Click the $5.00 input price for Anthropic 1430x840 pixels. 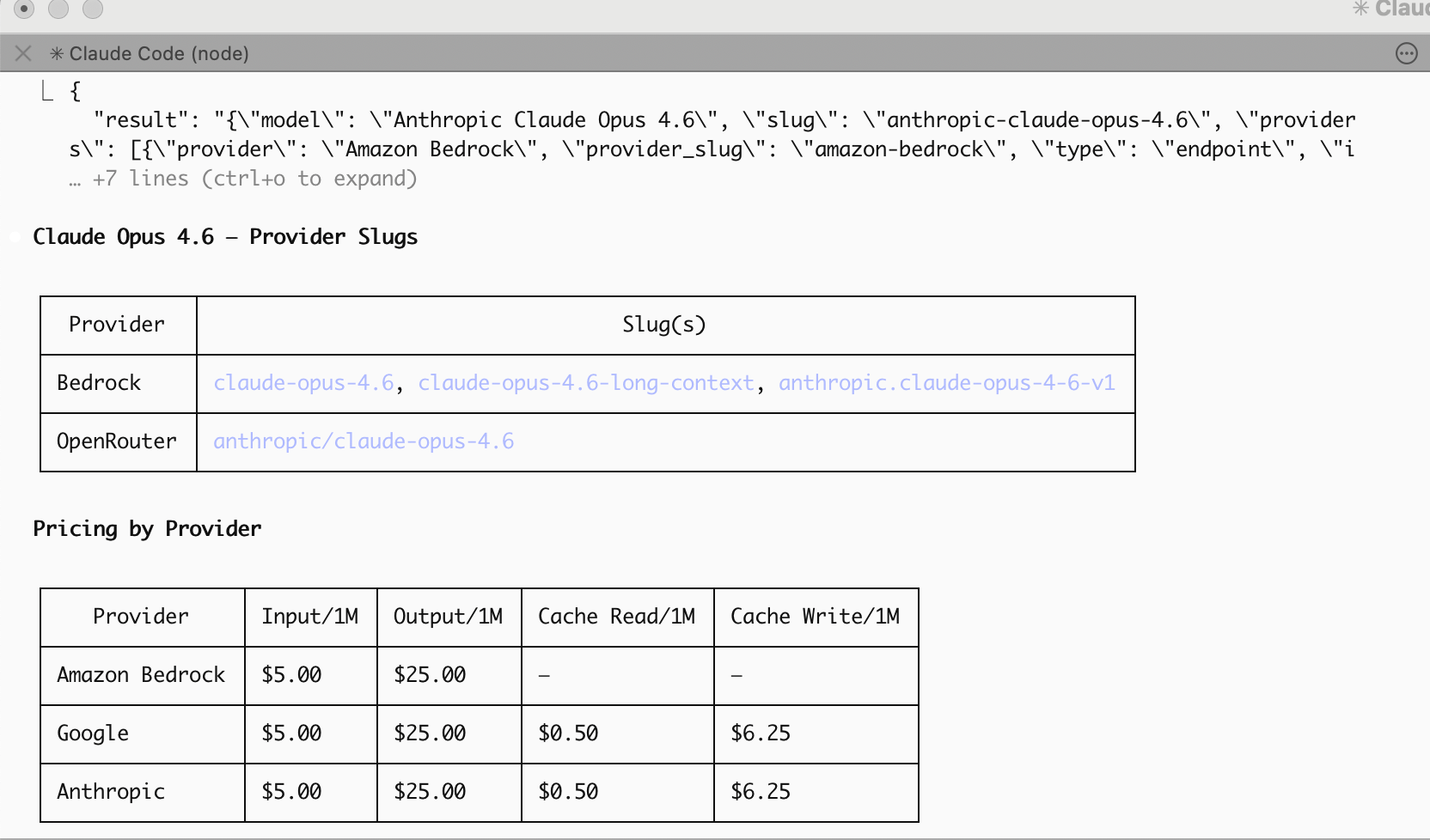click(291, 792)
